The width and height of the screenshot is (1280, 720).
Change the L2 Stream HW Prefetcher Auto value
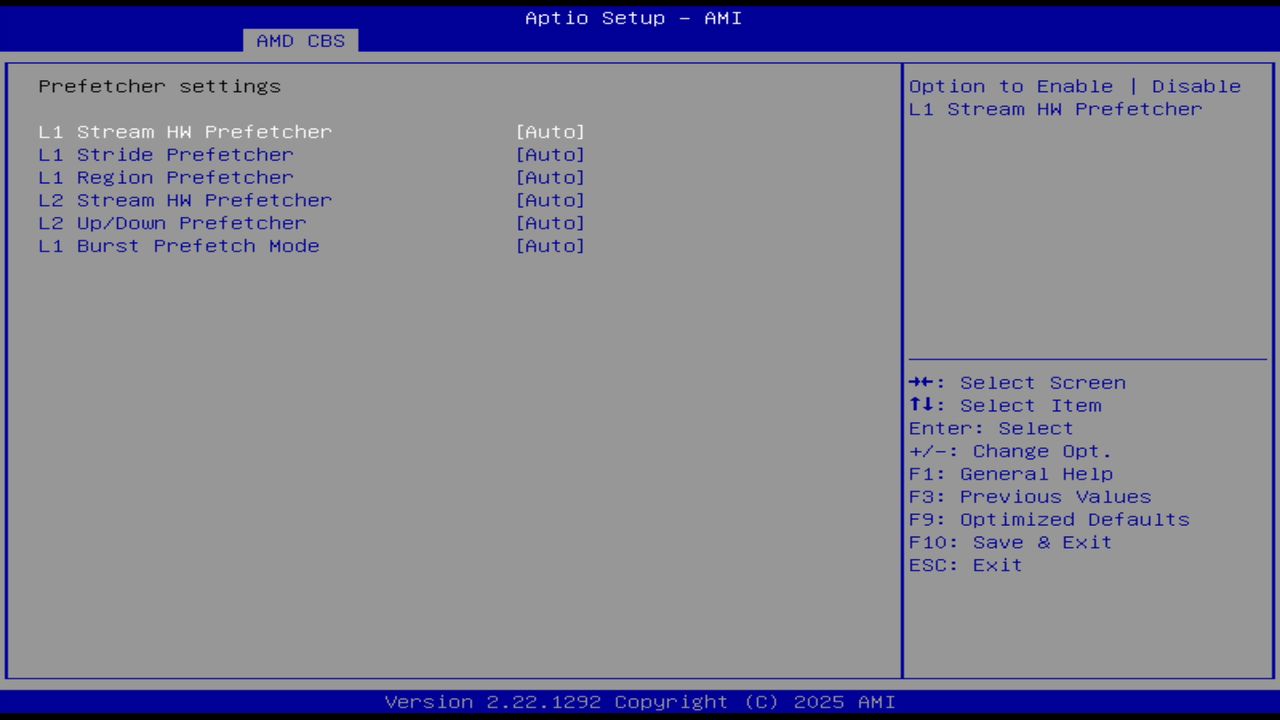point(550,201)
